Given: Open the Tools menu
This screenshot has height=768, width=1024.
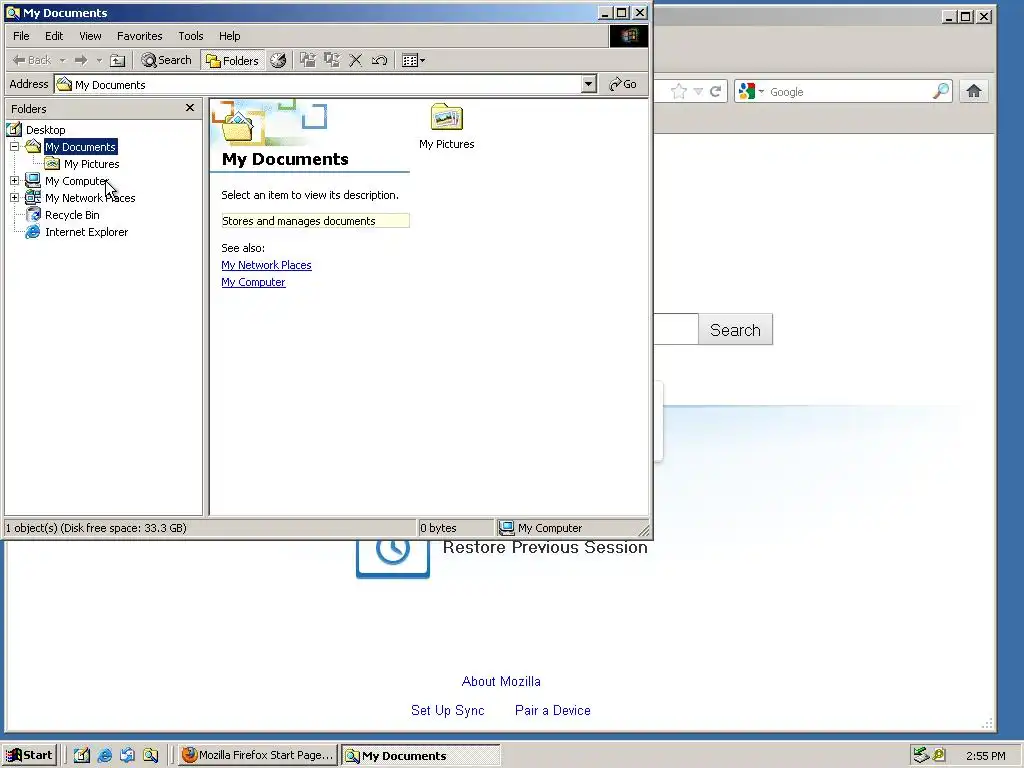Looking at the screenshot, I should (191, 36).
